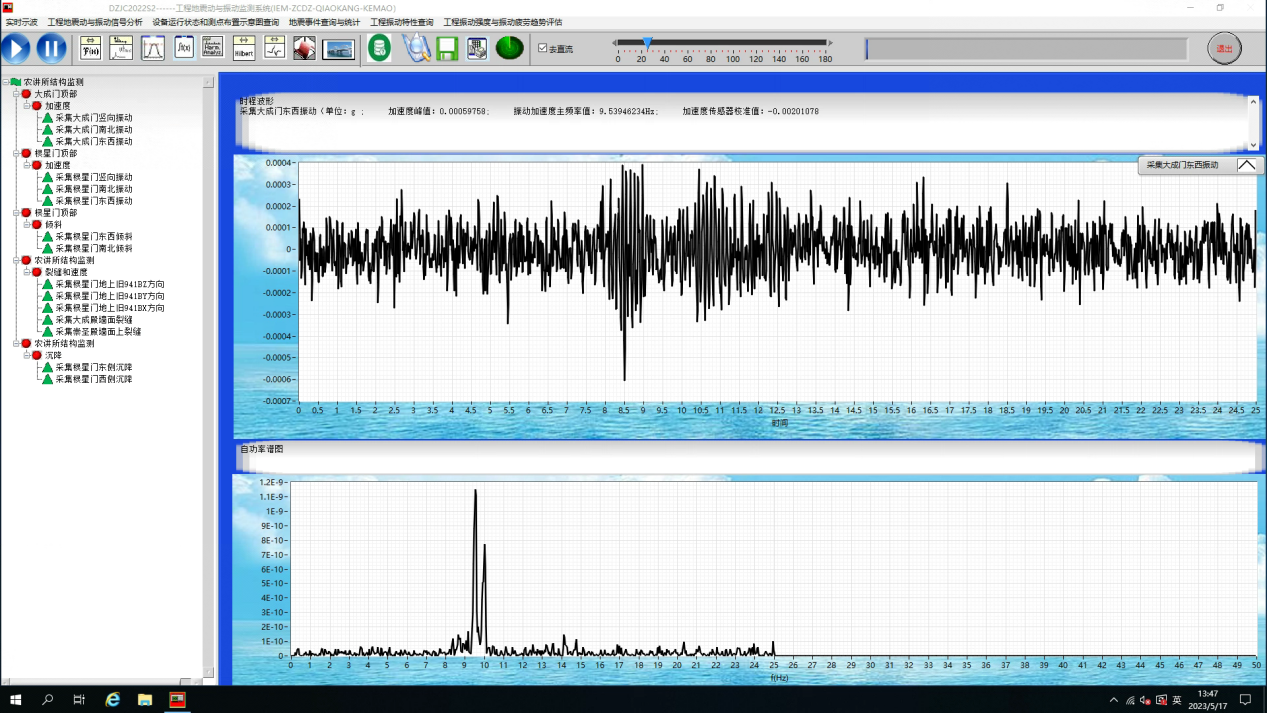1267x713 pixels.
Task: Click the Harmonic Analyzer toolbar icon
Action: pyautogui.click(x=213, y=48)
